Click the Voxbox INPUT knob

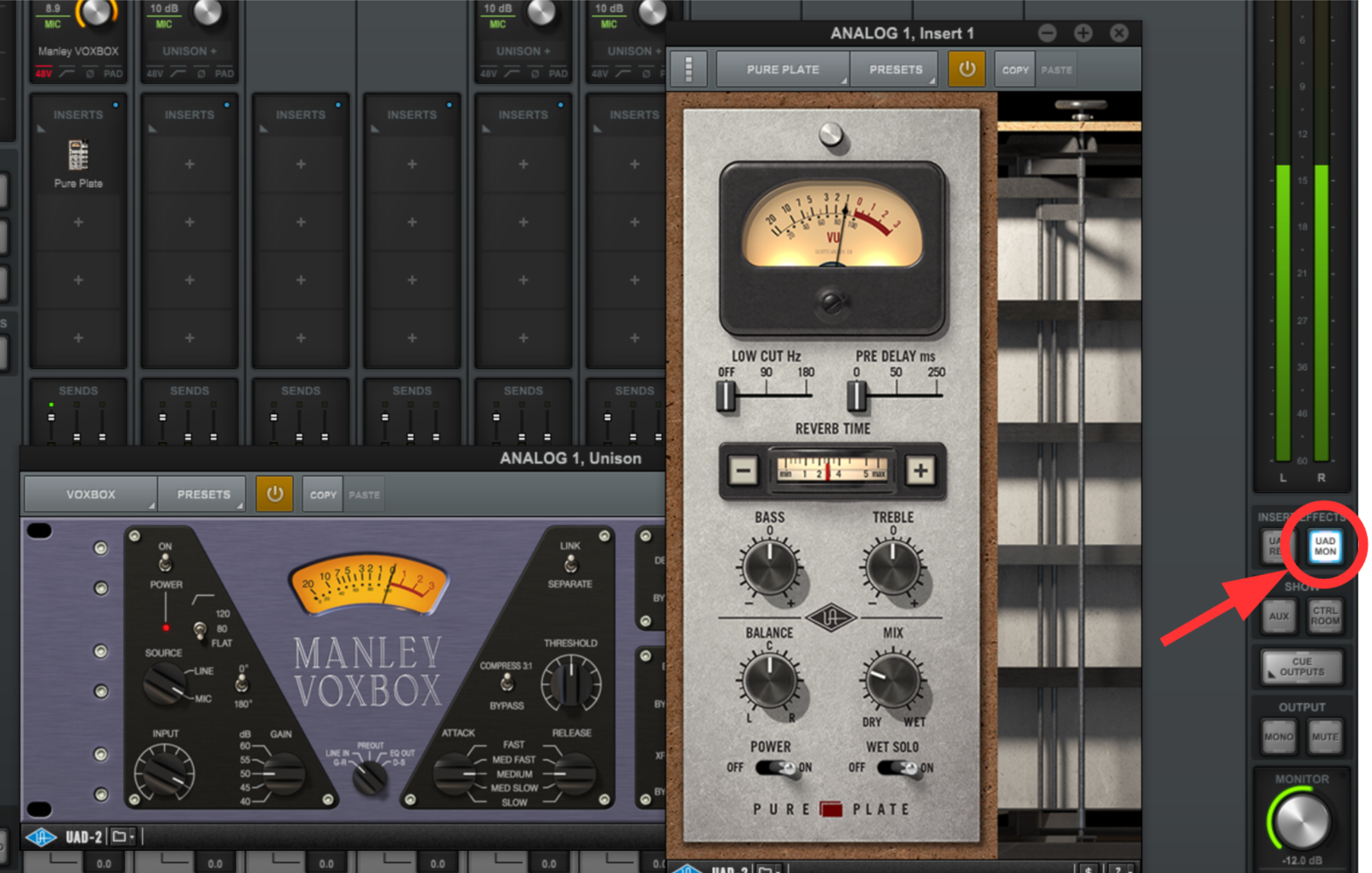coord(164,772)
